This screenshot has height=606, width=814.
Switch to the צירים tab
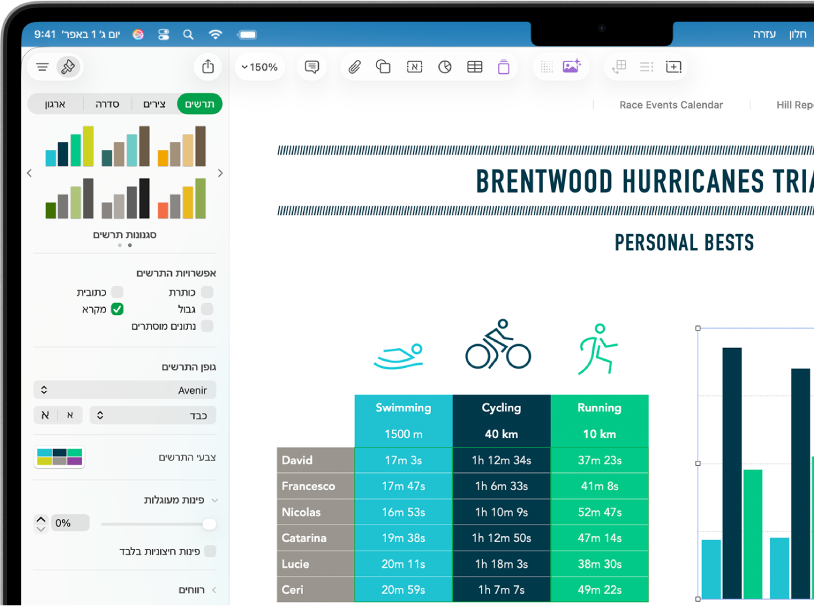(154, 104)
